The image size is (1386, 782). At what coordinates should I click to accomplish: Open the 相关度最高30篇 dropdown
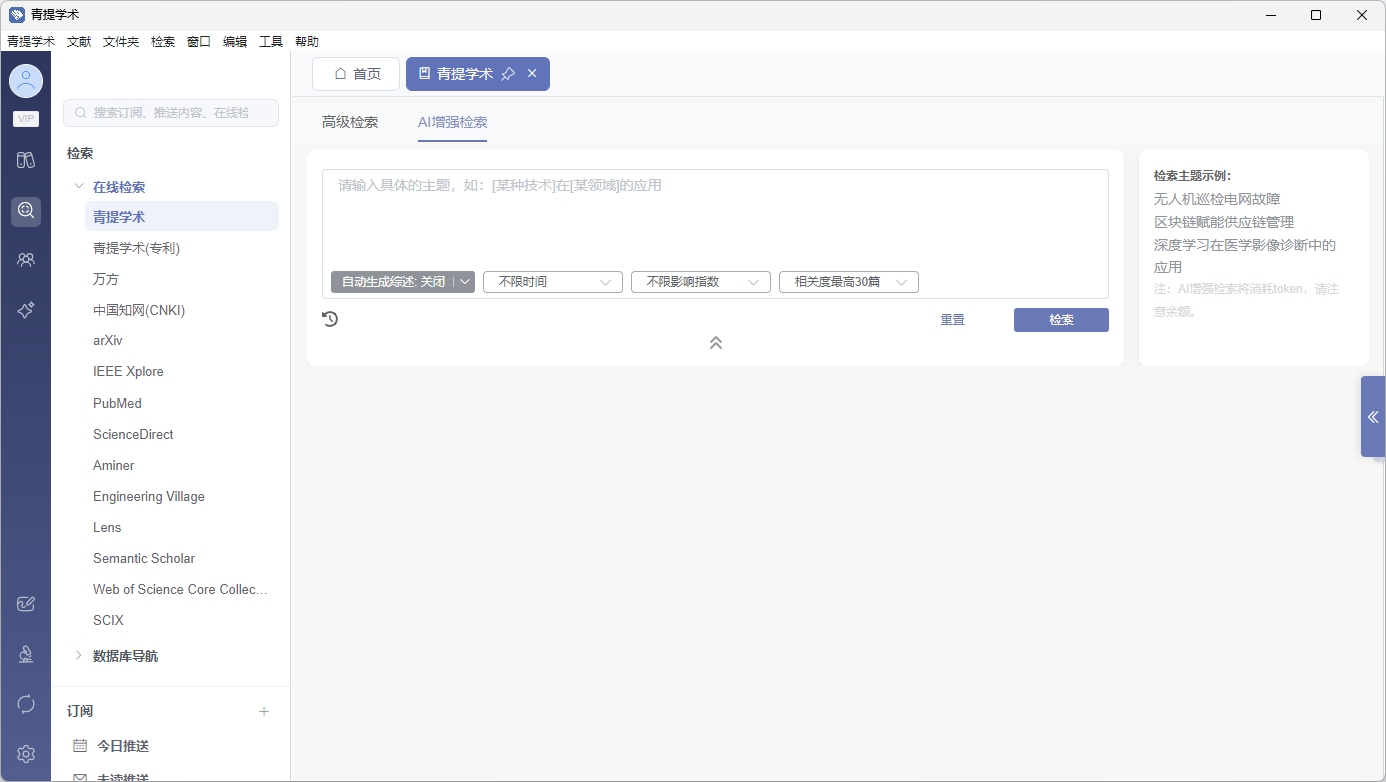tap(849, 282)
